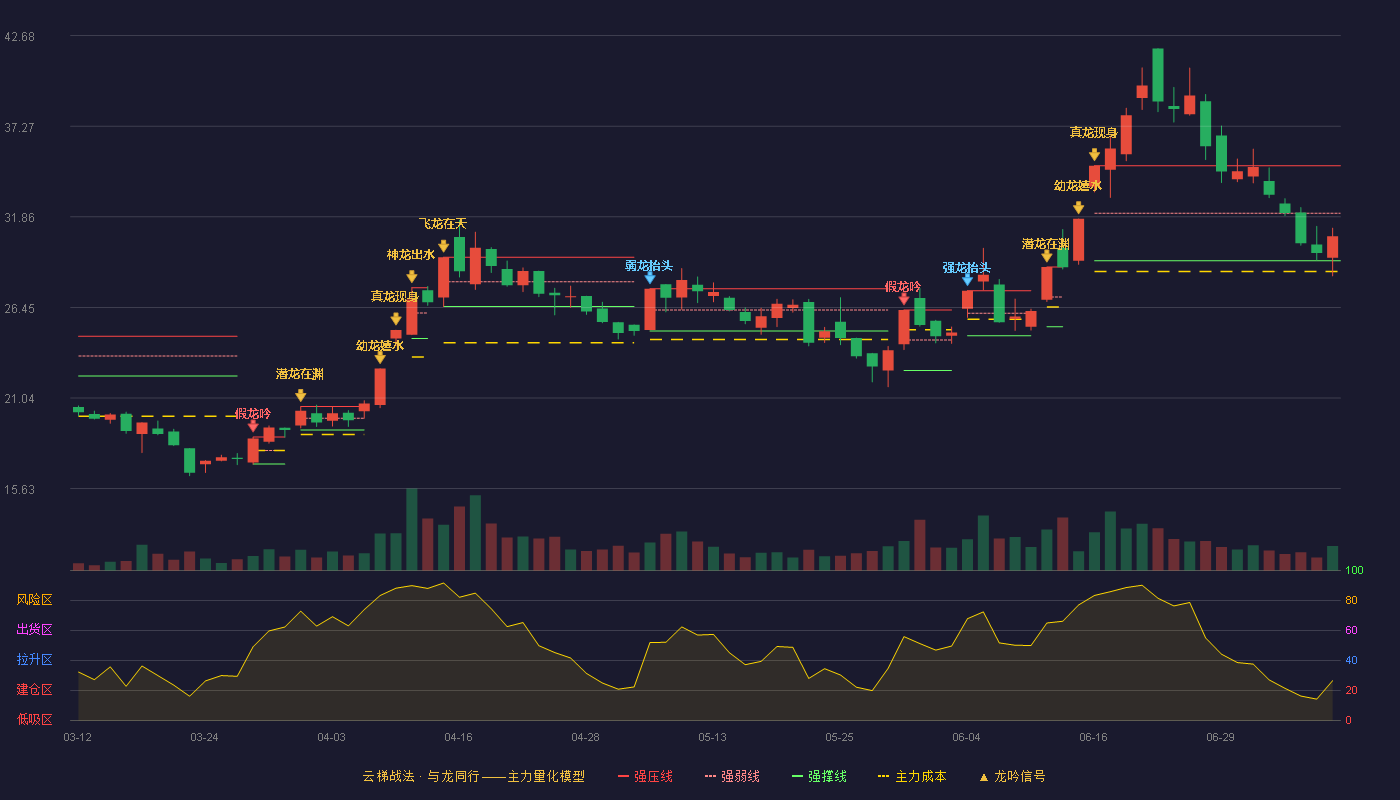Viewport: 1400px width, 800px height.
Task: Click the 云梯战法 · 与龙同行 title text
Action: click(421, 776)
